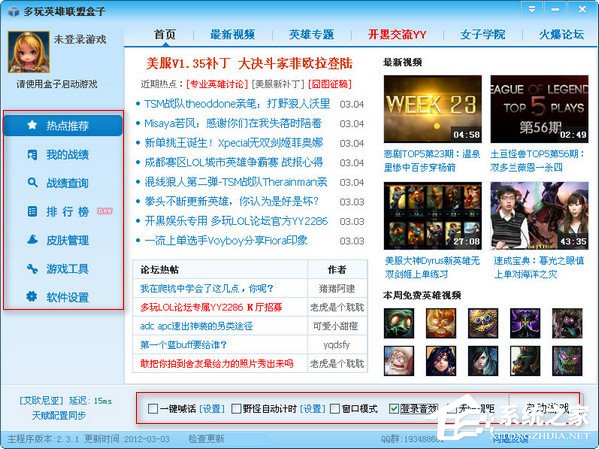This screenshot has height=449, width=599.
Task: Open video title 恶搞TOP5第23期:温泉里惨中百步穿杨箭
Action: (x=432, y=160)
